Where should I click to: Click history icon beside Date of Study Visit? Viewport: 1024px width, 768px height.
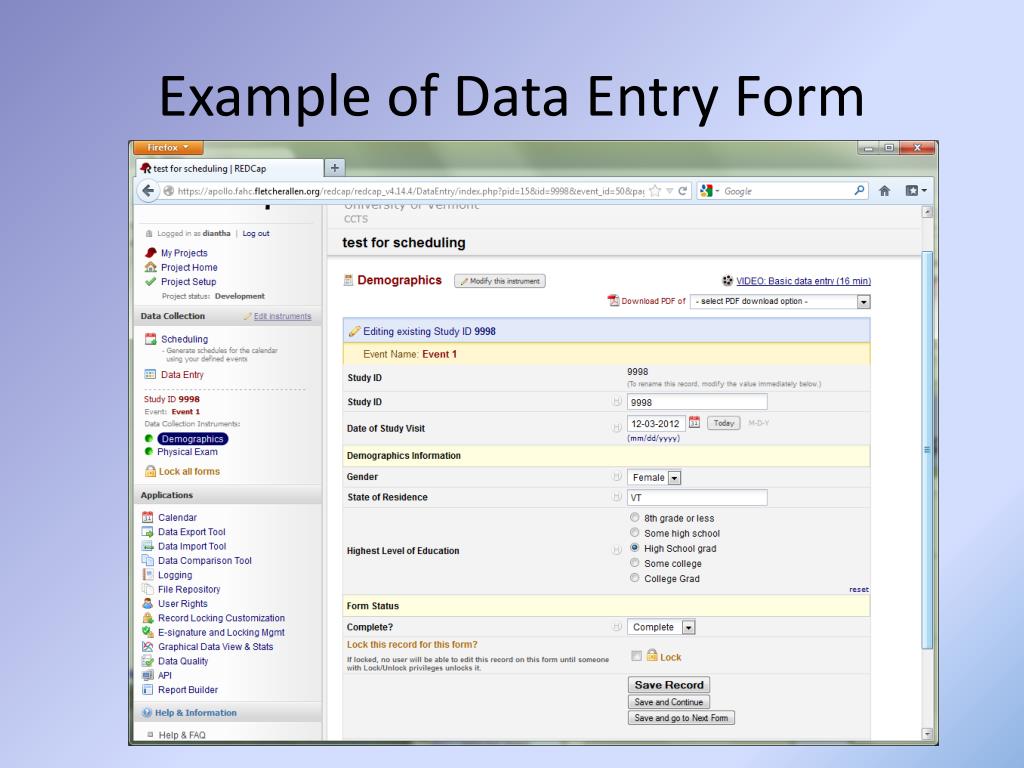click(616, 428)
